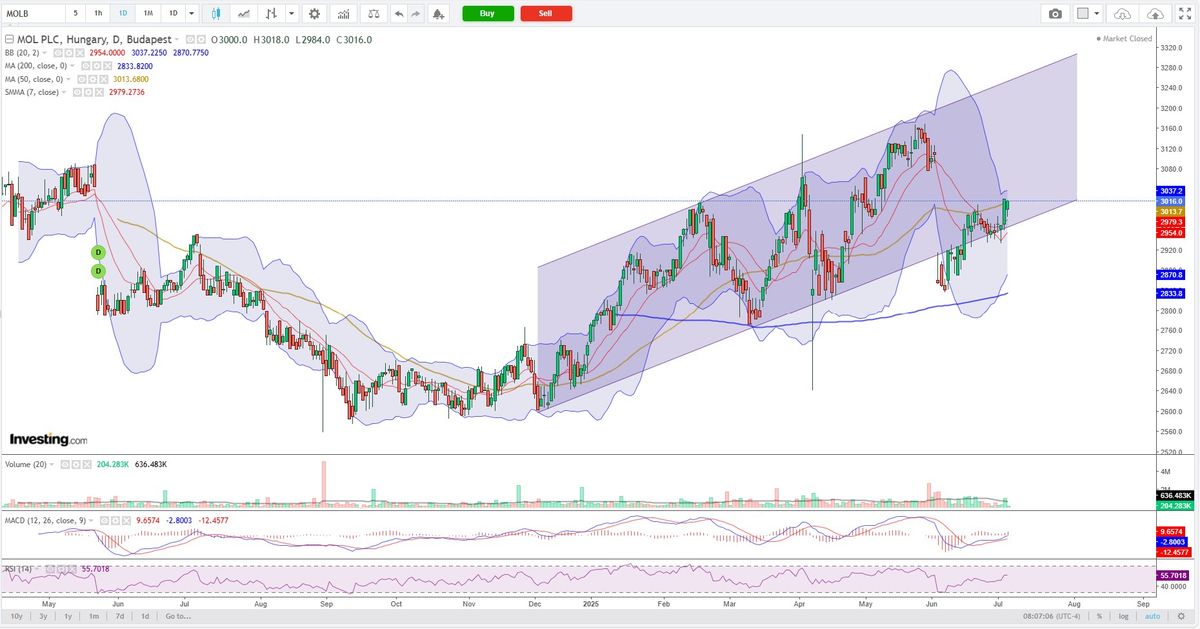Select the highlighted 1D interval
The image size is (1200, 629).
[123, 14]
